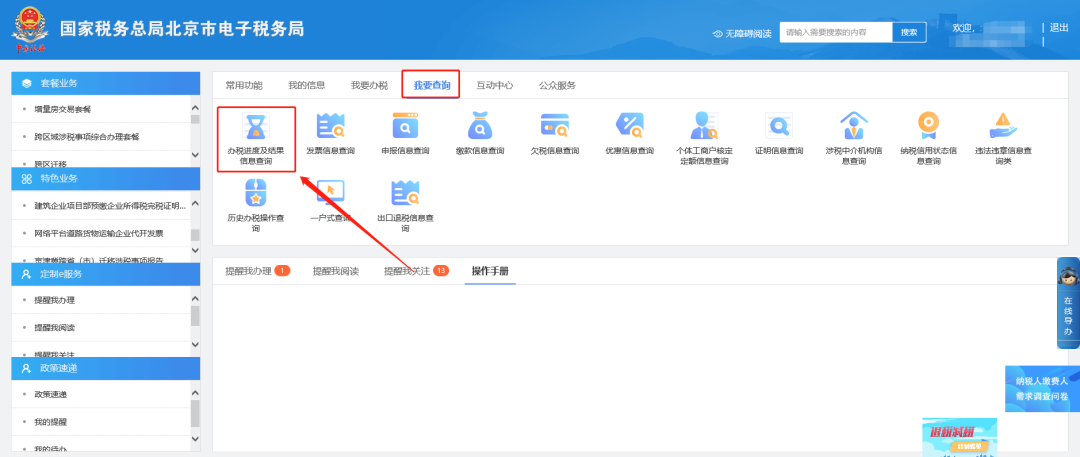Open 纳税人缴费人需求调查问卷 banner
The image size is (1080, 457).
tap(1042, 389)
